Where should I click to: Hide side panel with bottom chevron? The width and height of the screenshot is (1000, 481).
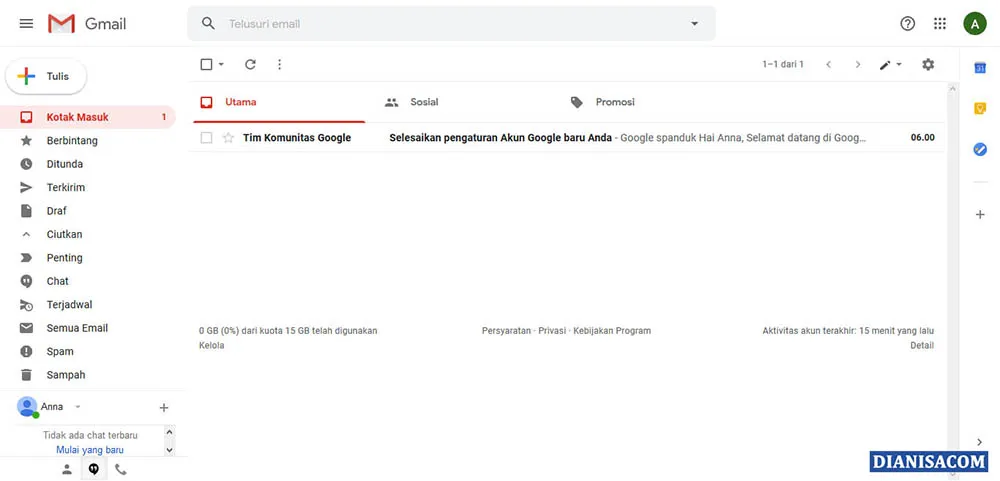pos(980,442)
